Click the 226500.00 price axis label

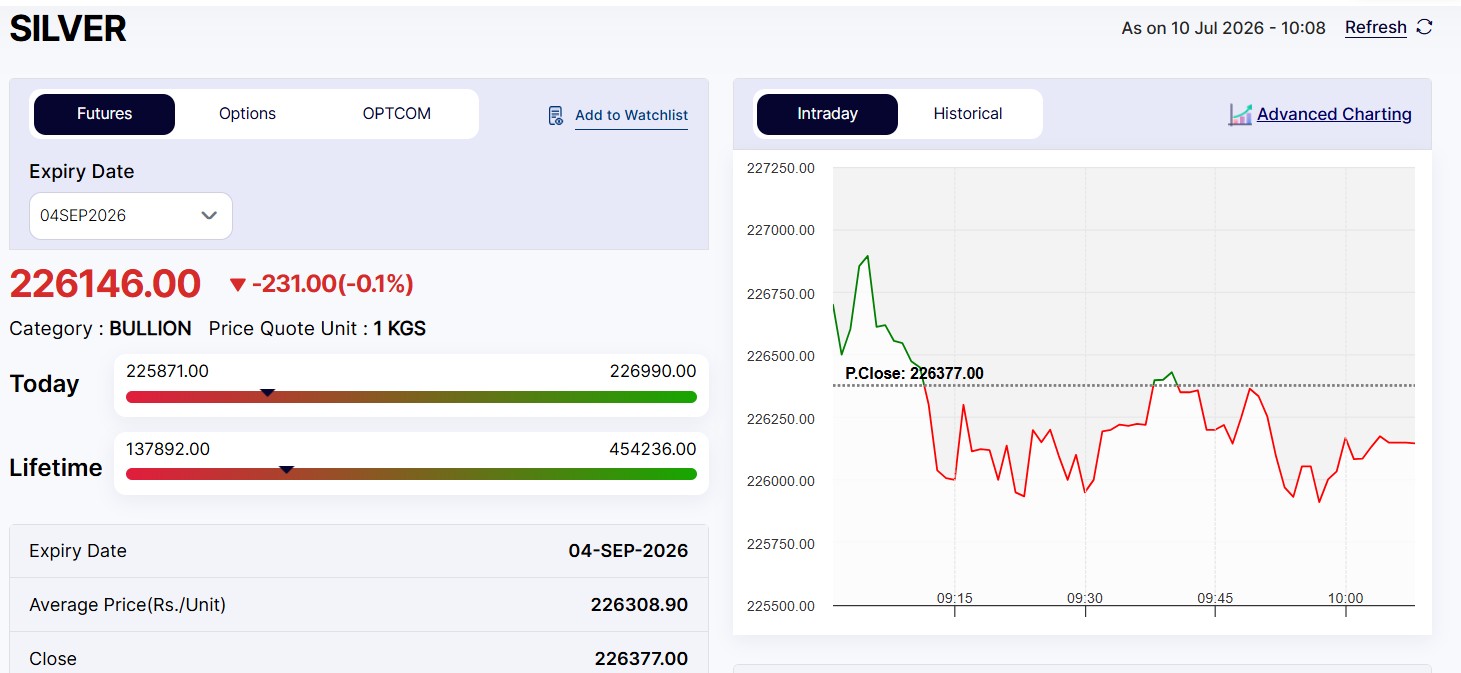[781, 356]
